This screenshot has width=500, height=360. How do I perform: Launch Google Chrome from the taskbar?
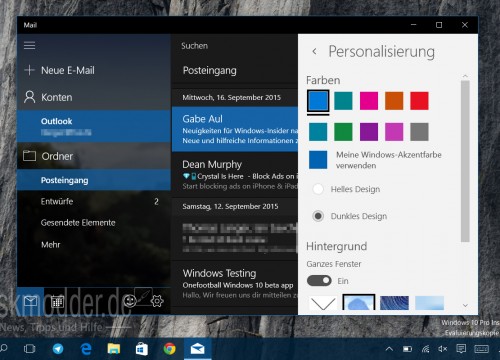tap(169, 349)
